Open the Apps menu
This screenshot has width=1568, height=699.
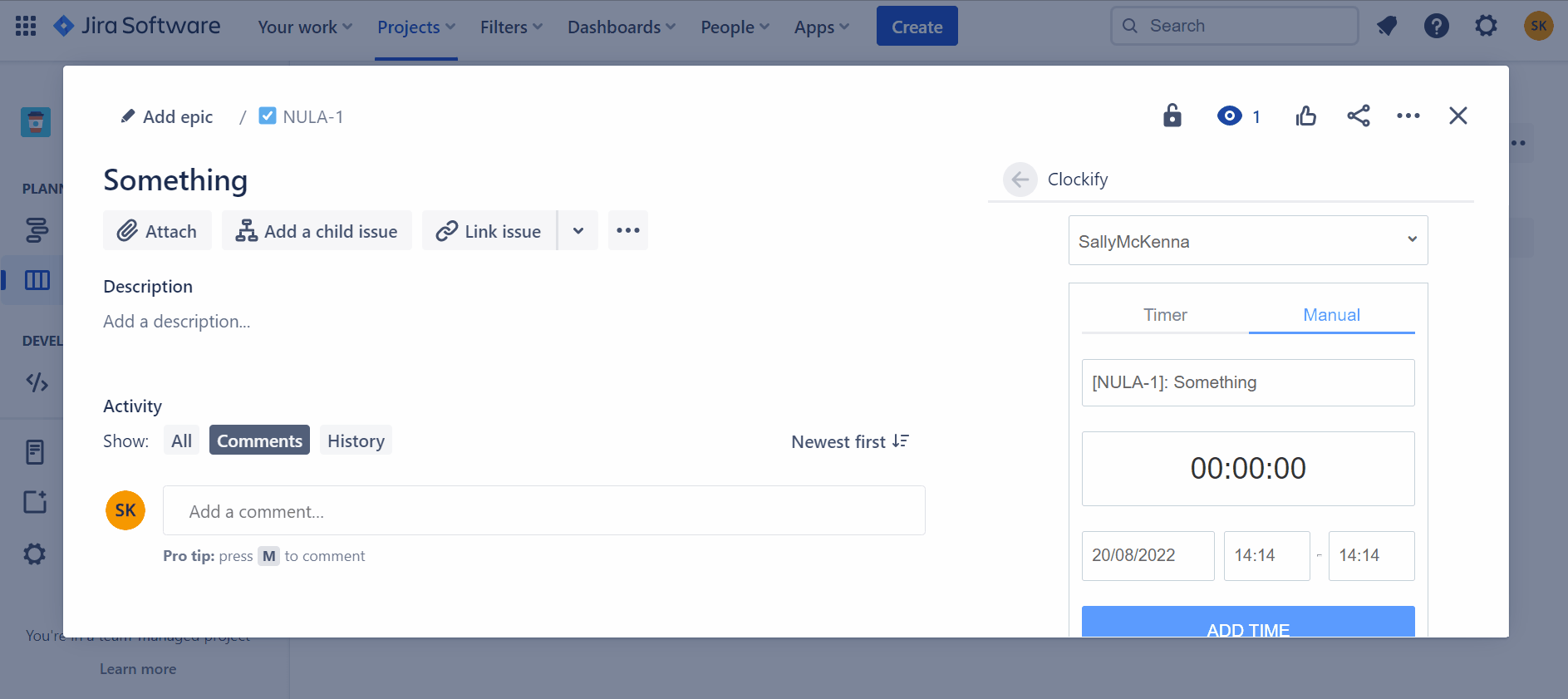(821, 27)
